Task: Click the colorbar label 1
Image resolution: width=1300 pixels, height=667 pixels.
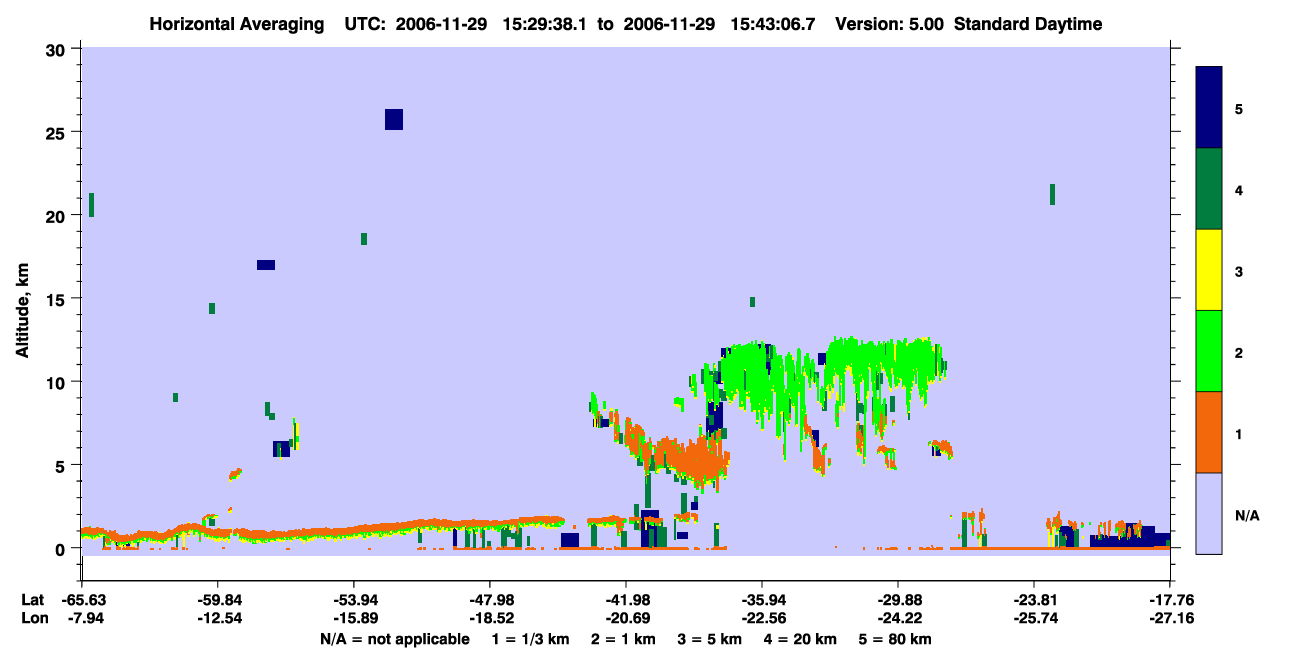Action: coord(1239,433)
